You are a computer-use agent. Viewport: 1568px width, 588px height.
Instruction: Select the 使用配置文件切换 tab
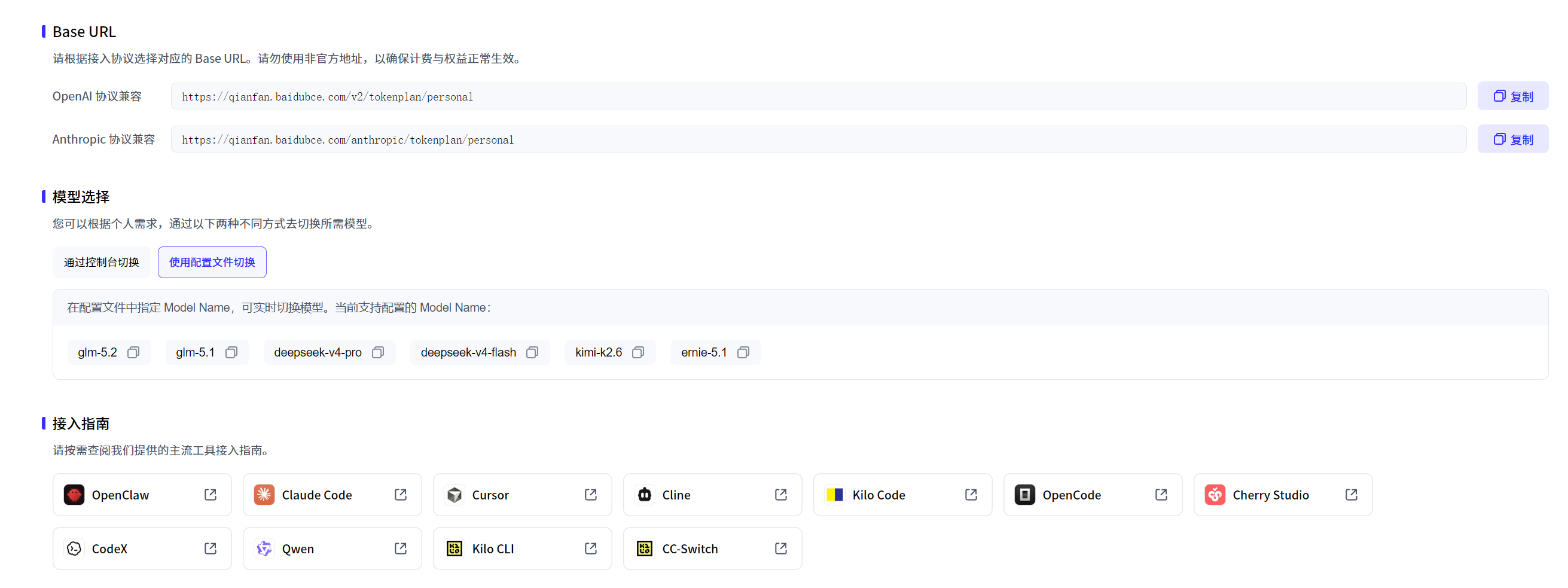point(212,263)
